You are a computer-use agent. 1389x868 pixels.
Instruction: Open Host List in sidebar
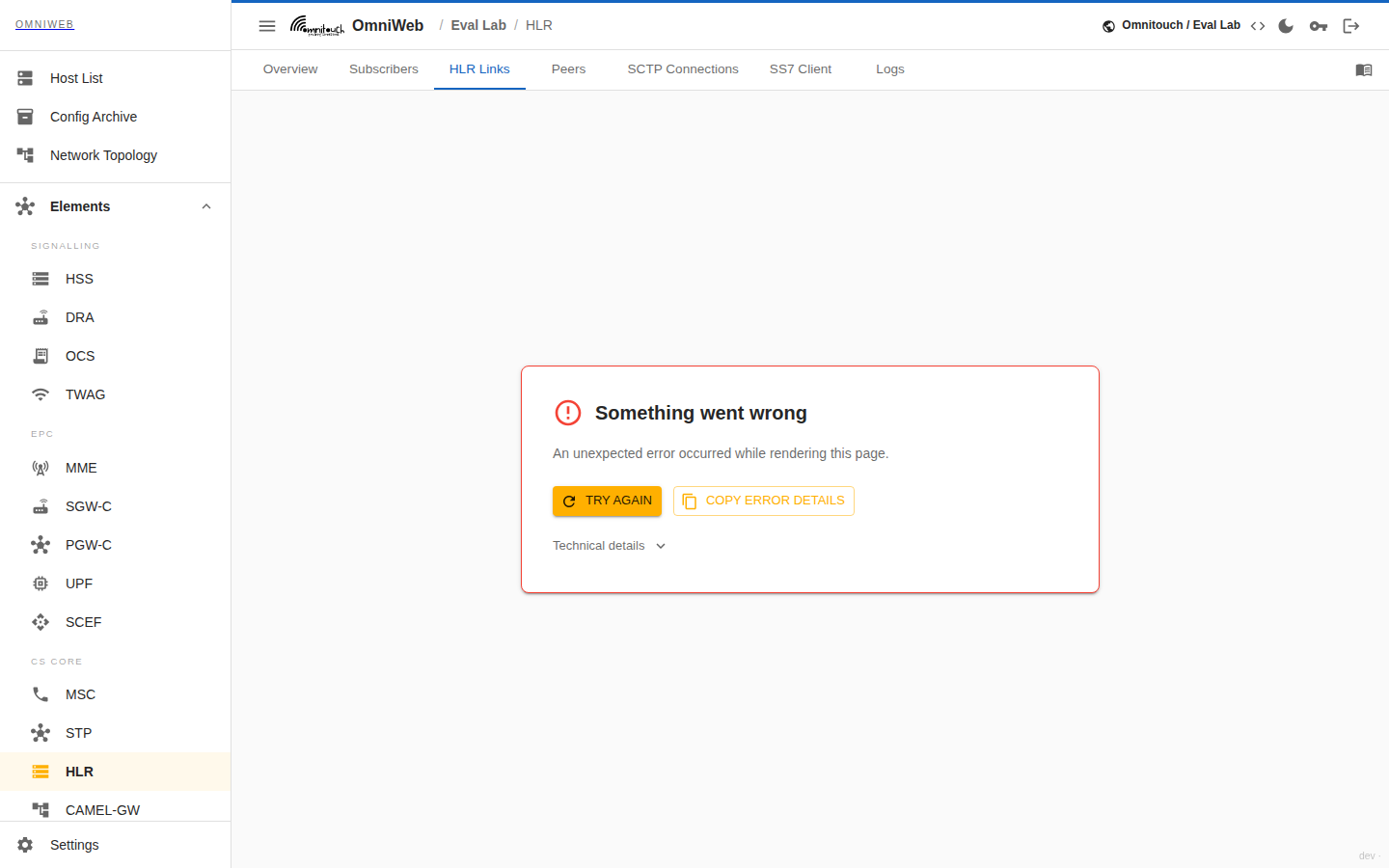coord(116,78)
